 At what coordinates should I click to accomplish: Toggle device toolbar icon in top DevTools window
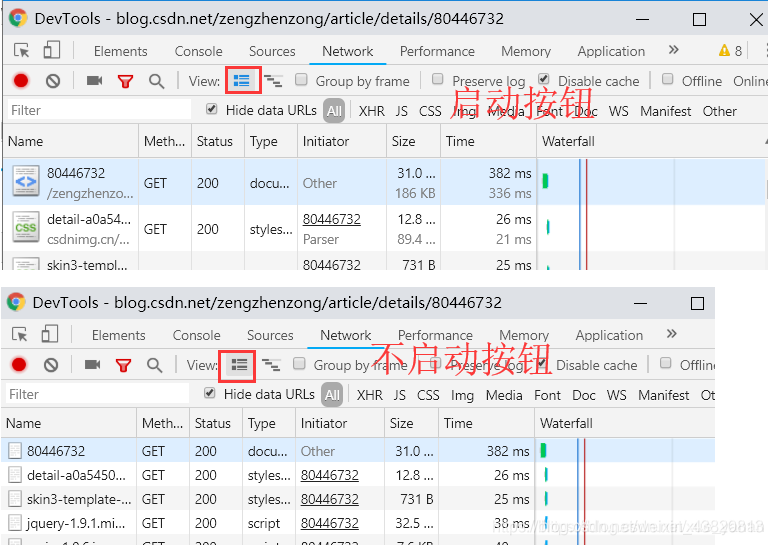click(x=51, y=50)
